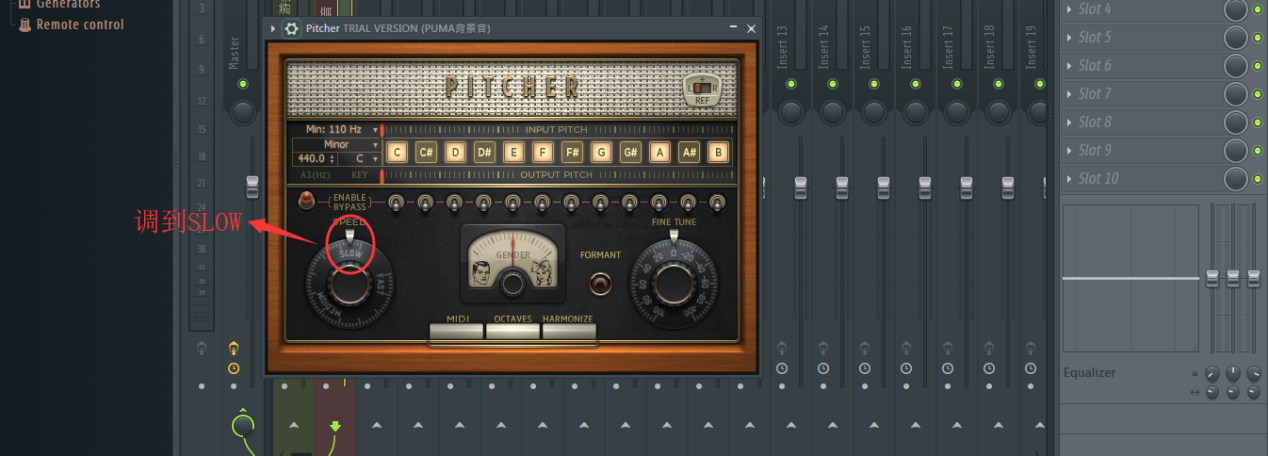Click the Equalizer graph display

[x=1130, y=278]
